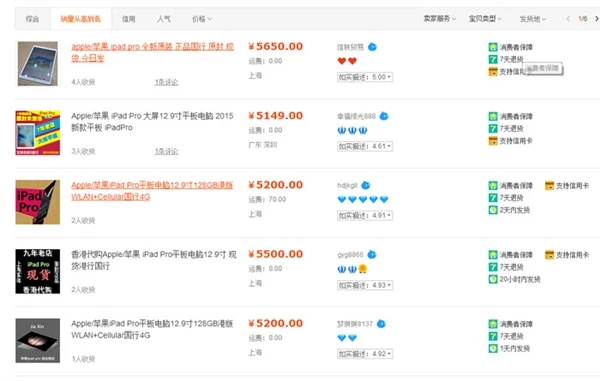Chat with 幸福绿光888 via Wangwang icon

pyautogui.click(x=384, y=116)
